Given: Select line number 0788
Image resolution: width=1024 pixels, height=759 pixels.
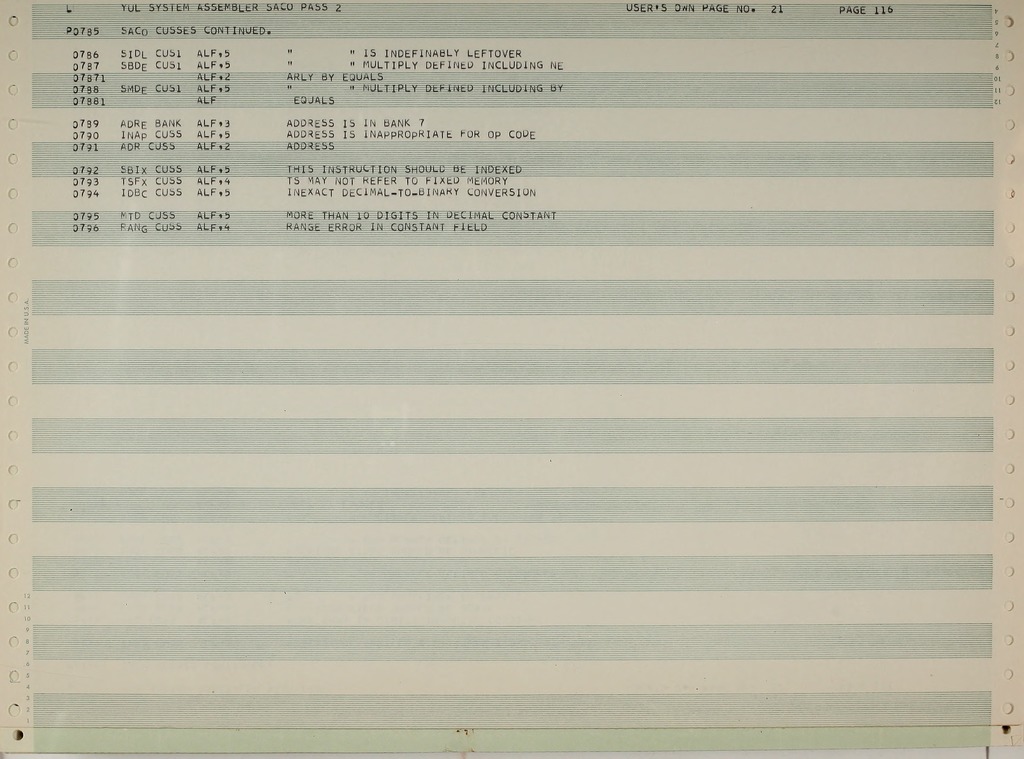Looking at the screenshot, I should pyautogui.click(x=86, y=89).
